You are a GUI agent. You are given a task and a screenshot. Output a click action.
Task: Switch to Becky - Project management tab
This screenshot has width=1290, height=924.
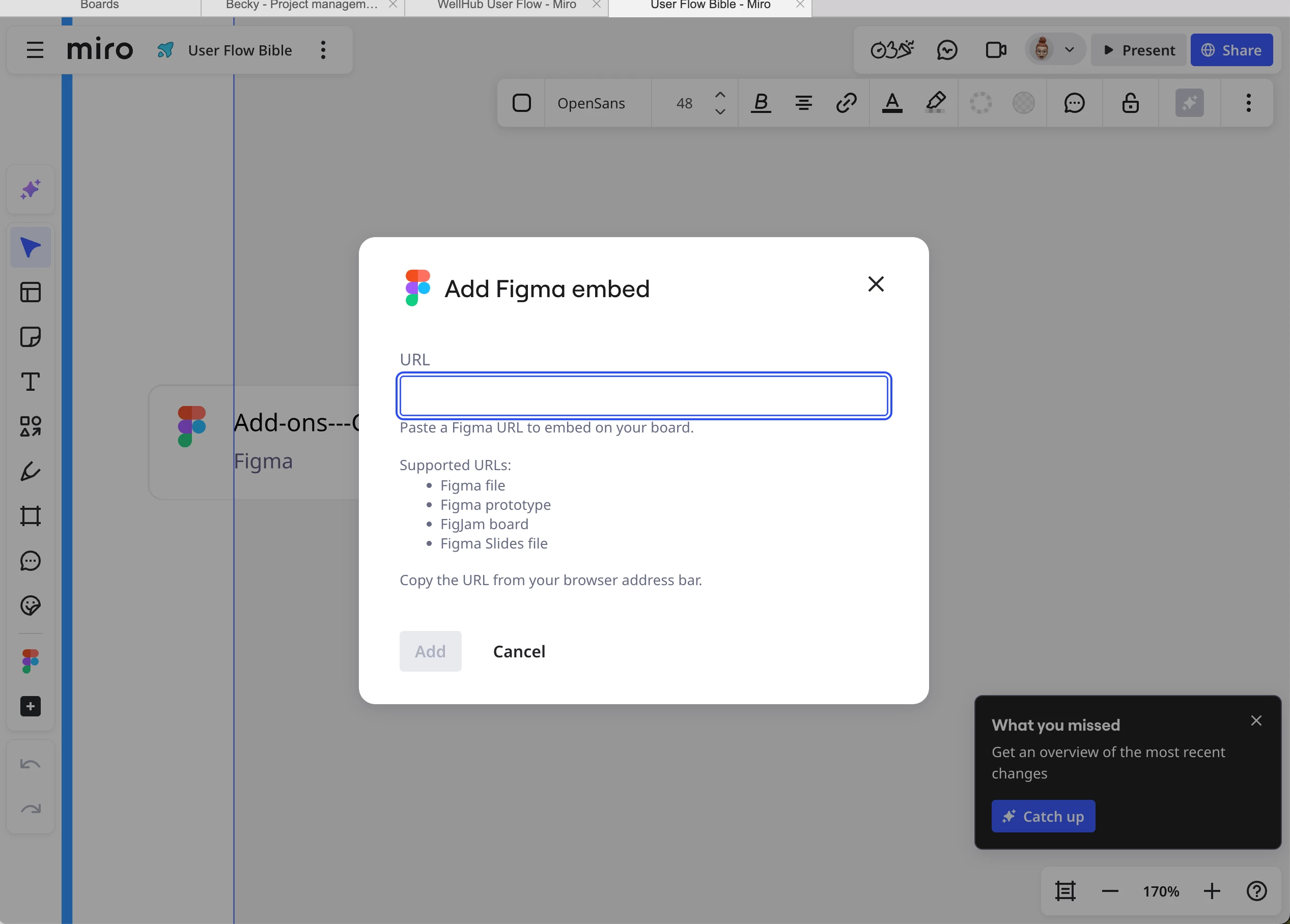pos(301,6)
